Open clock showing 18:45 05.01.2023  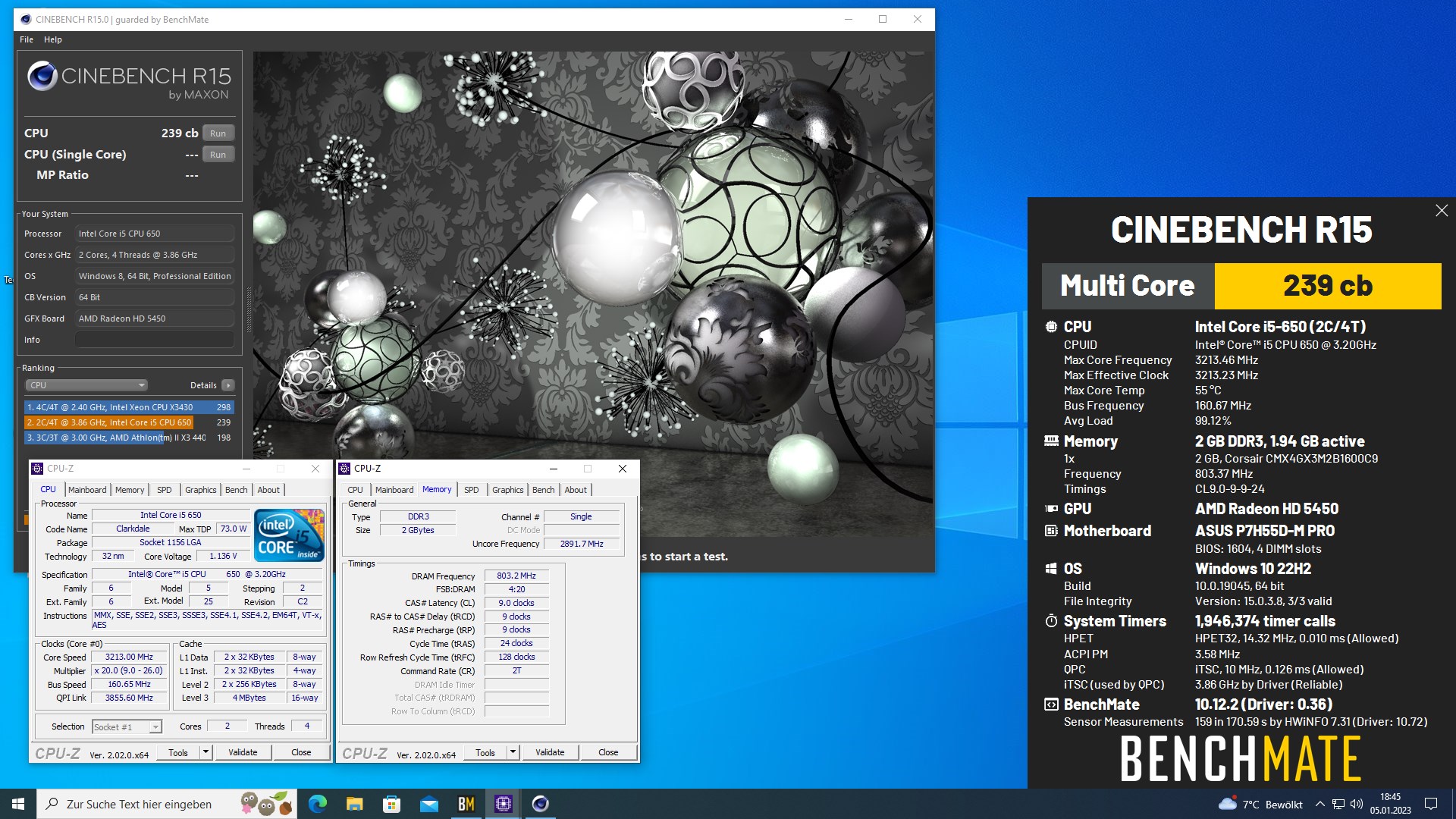pos(1391,804)
